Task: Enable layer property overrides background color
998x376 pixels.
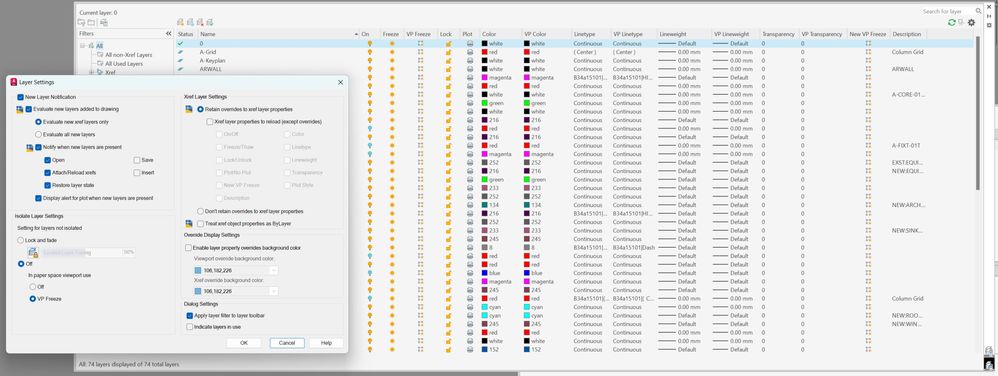Action: click(x=188, y=247)
